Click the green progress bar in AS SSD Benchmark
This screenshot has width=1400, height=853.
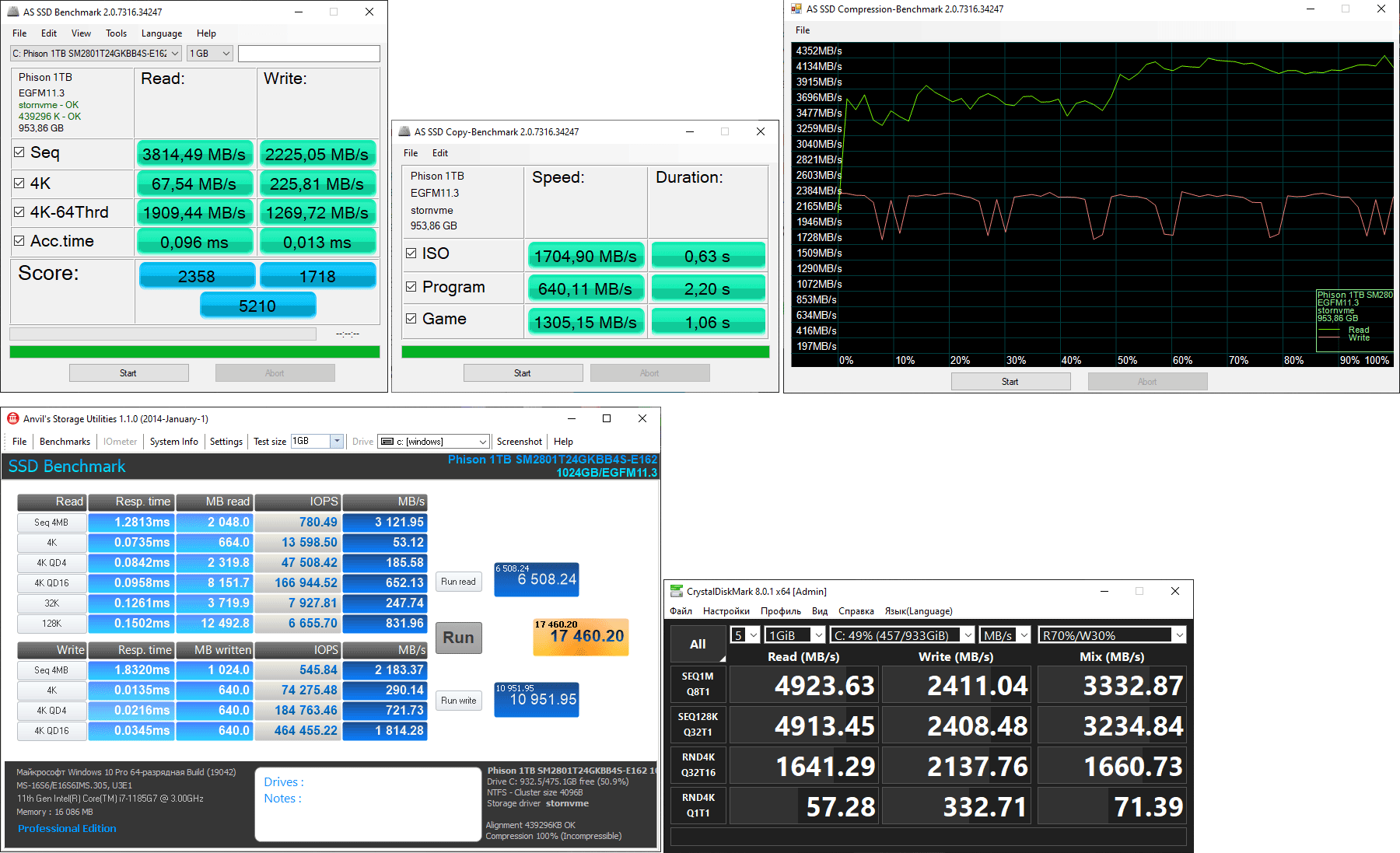click(194, 352)
